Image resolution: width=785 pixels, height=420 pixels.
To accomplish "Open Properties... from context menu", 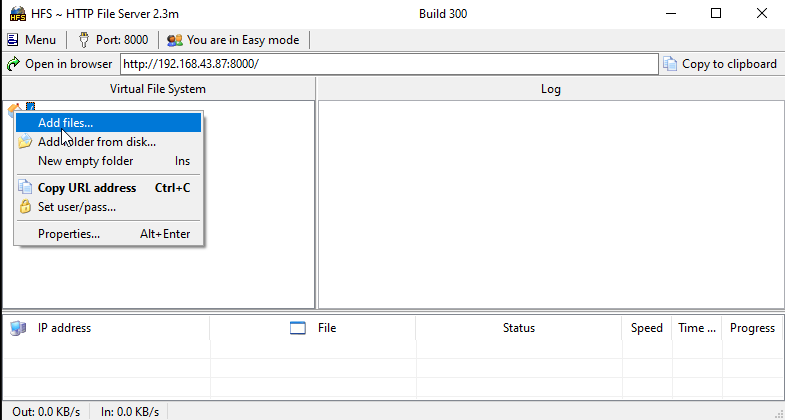I will pyautogui.click(x=108, y=234).
